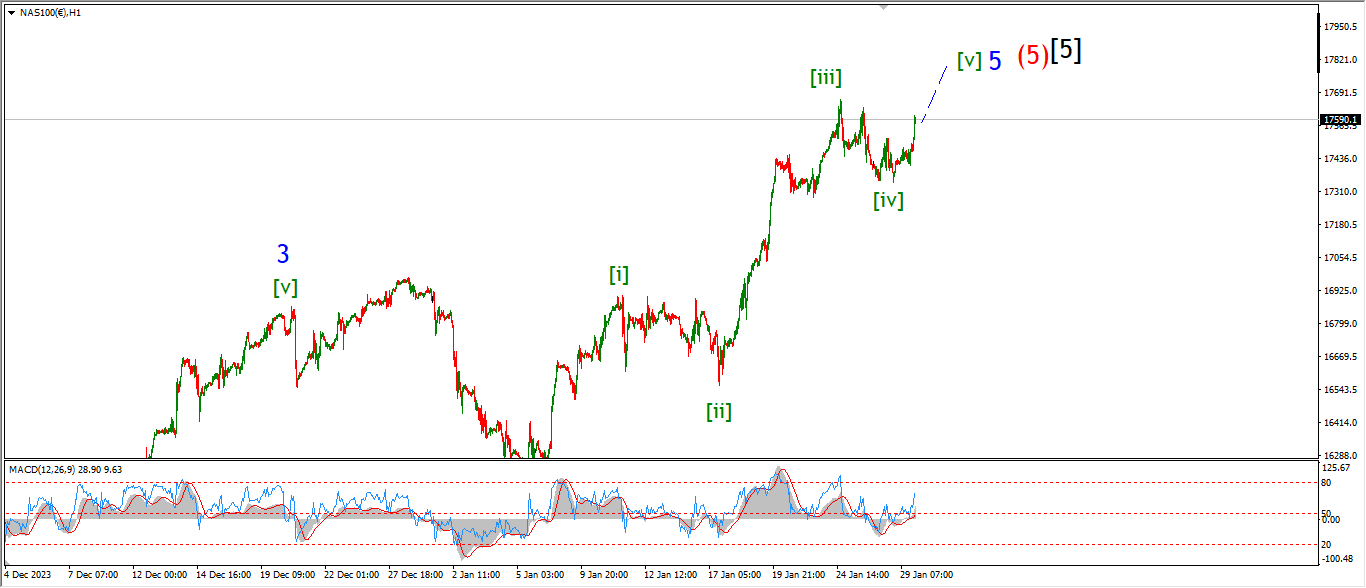Viewport: 1366px width, 588px height.
Task: Click the MACD 80 level scale value
Action: click(x=1327, y=483)
